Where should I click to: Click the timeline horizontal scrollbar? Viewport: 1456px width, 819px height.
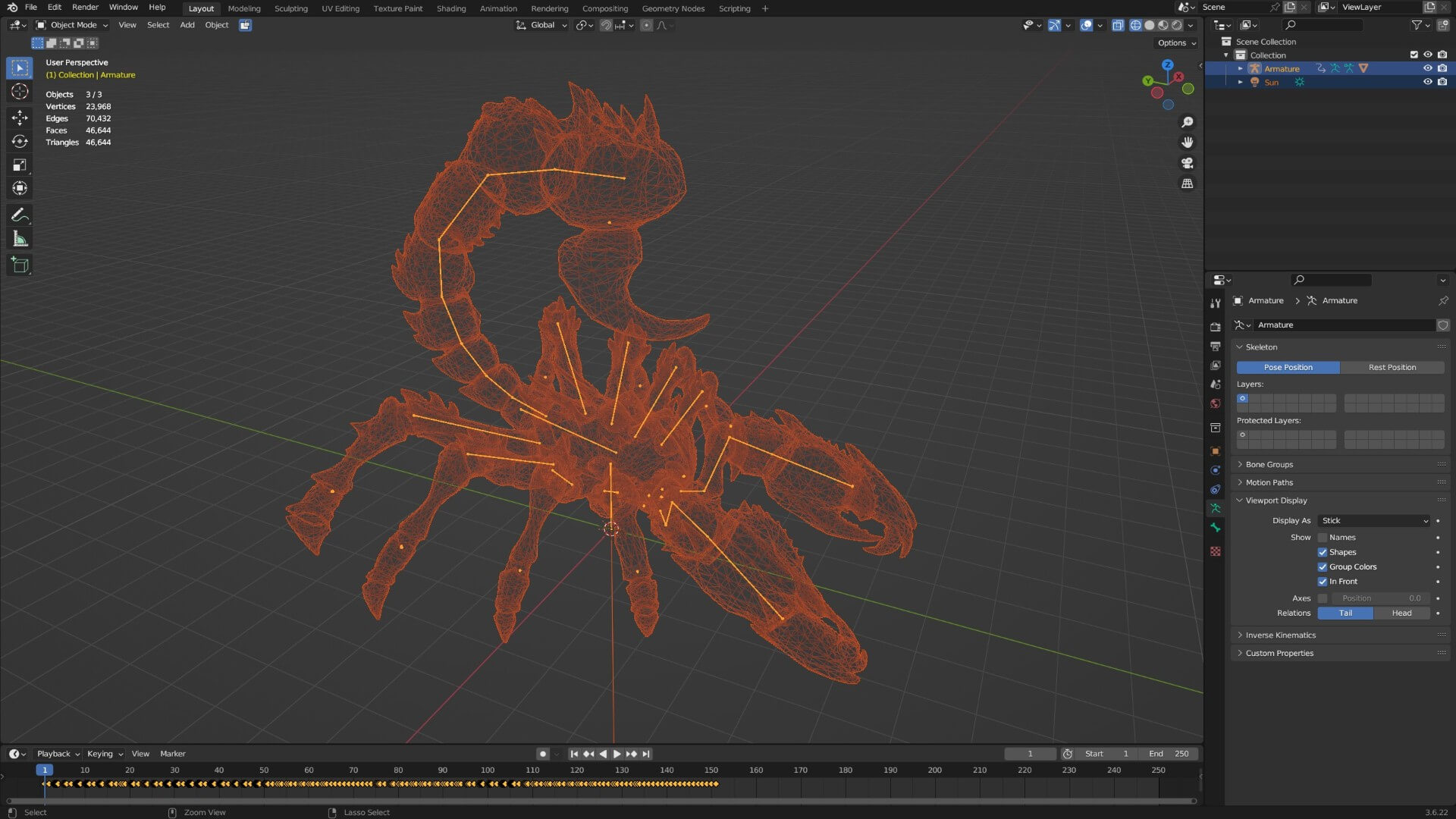[x=601, y=801]
